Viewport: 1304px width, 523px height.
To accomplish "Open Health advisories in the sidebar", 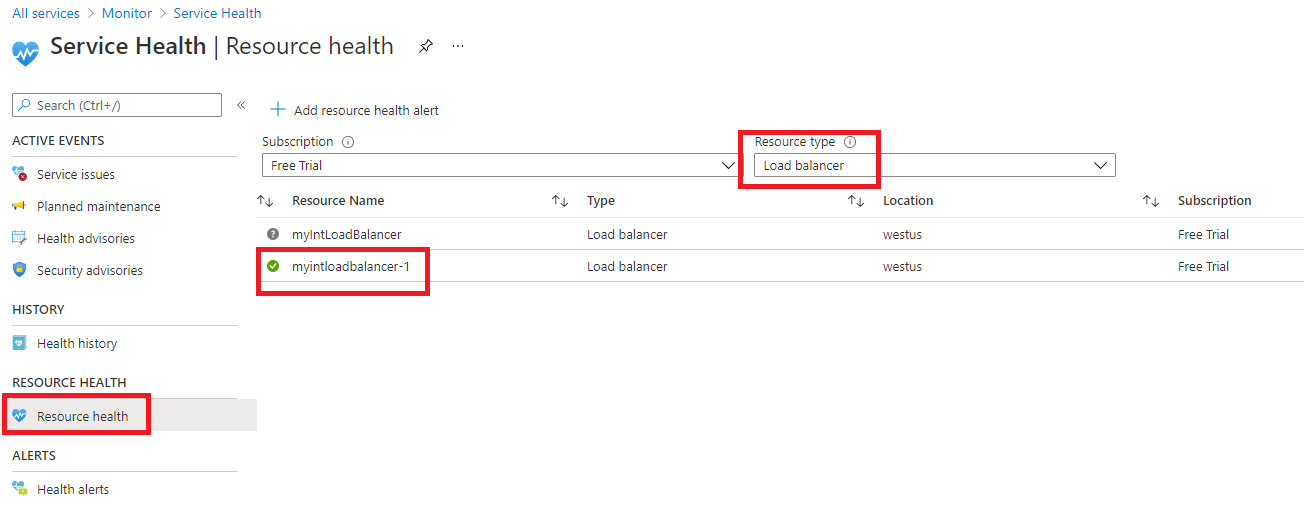I will tap(86, 238).
